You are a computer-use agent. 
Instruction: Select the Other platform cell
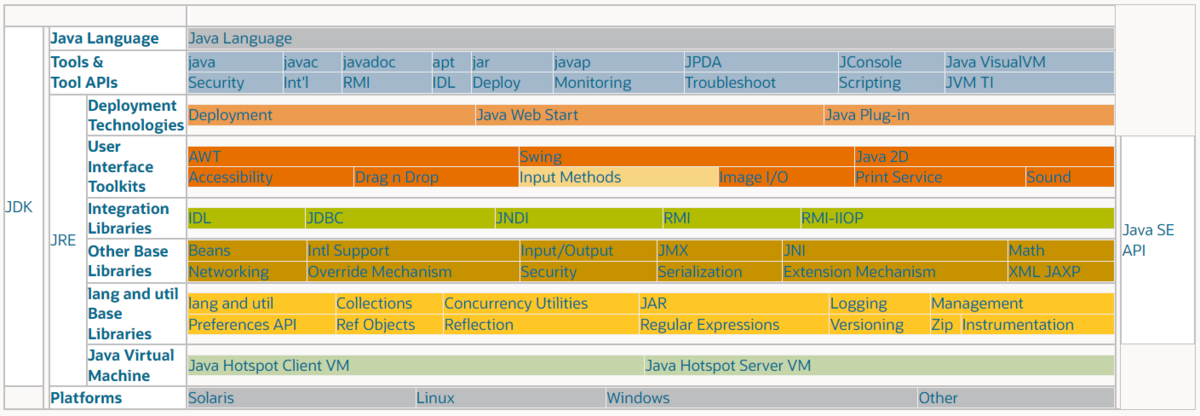tap(1016, 397)
